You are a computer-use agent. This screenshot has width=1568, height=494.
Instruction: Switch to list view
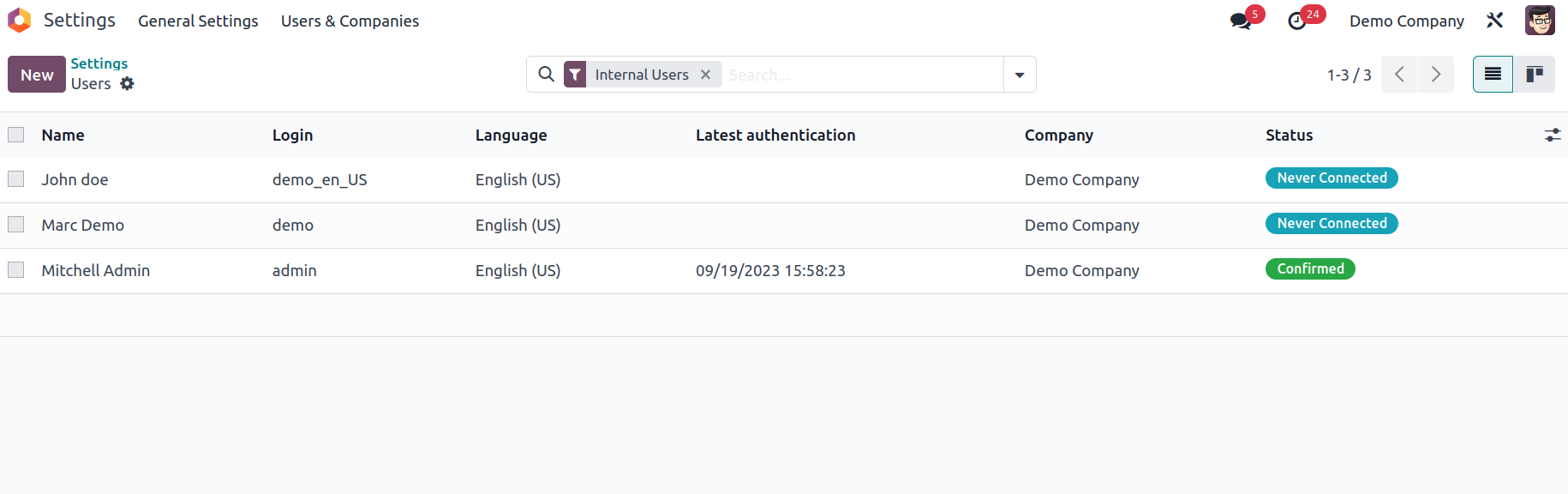[1493, 75]
